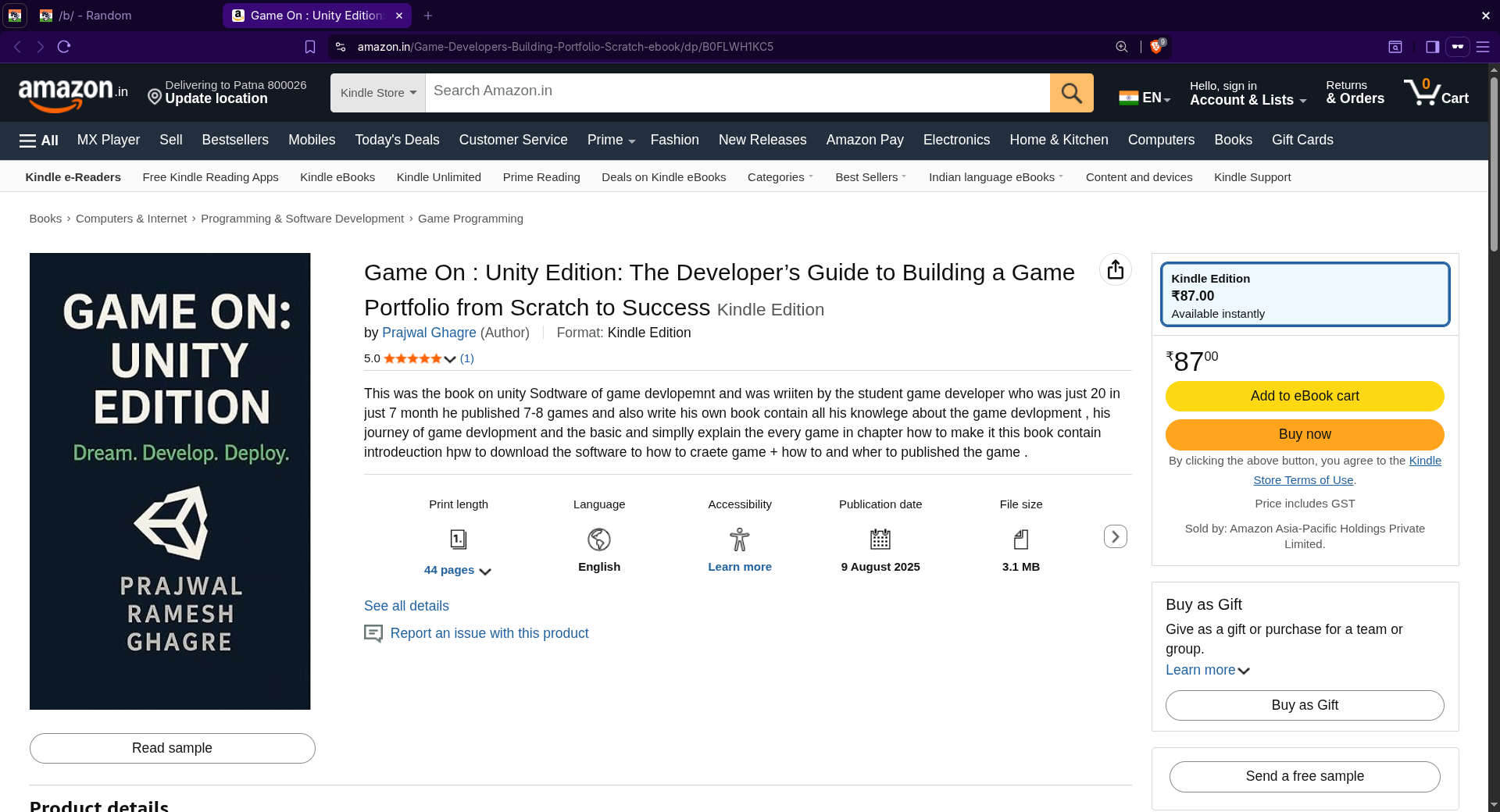Share this book via share icon

pos(1115,269)
